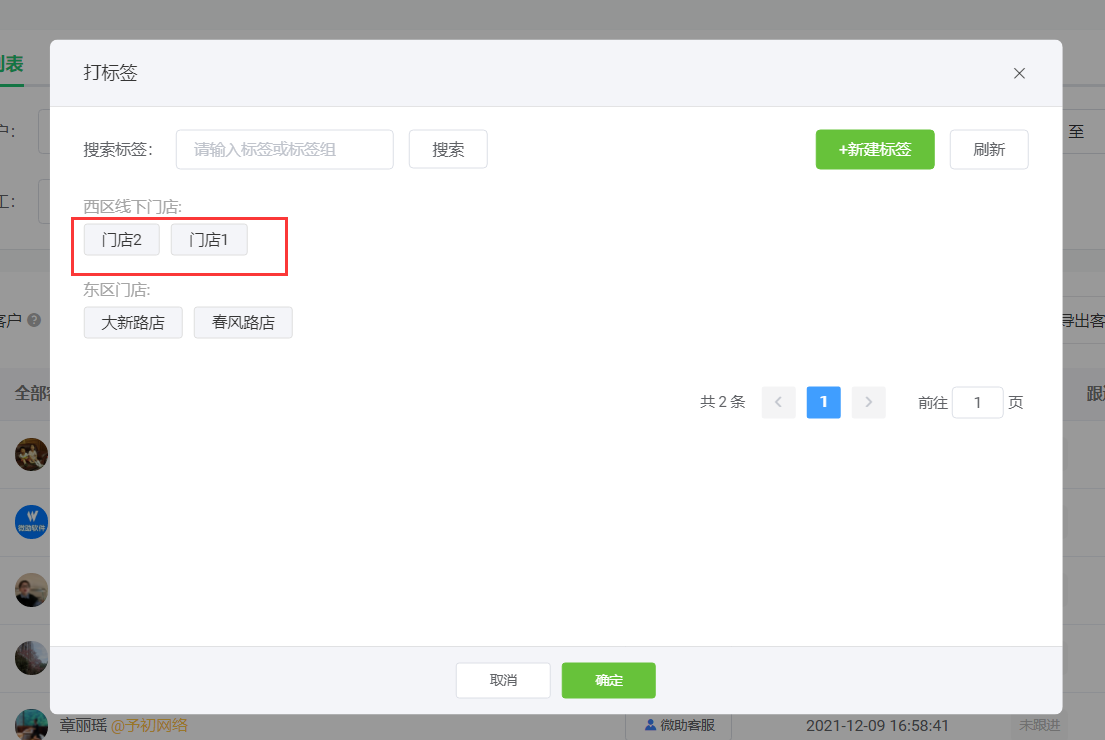
Task: Select the 门店1 tag
Action: [x=209, y=240]
